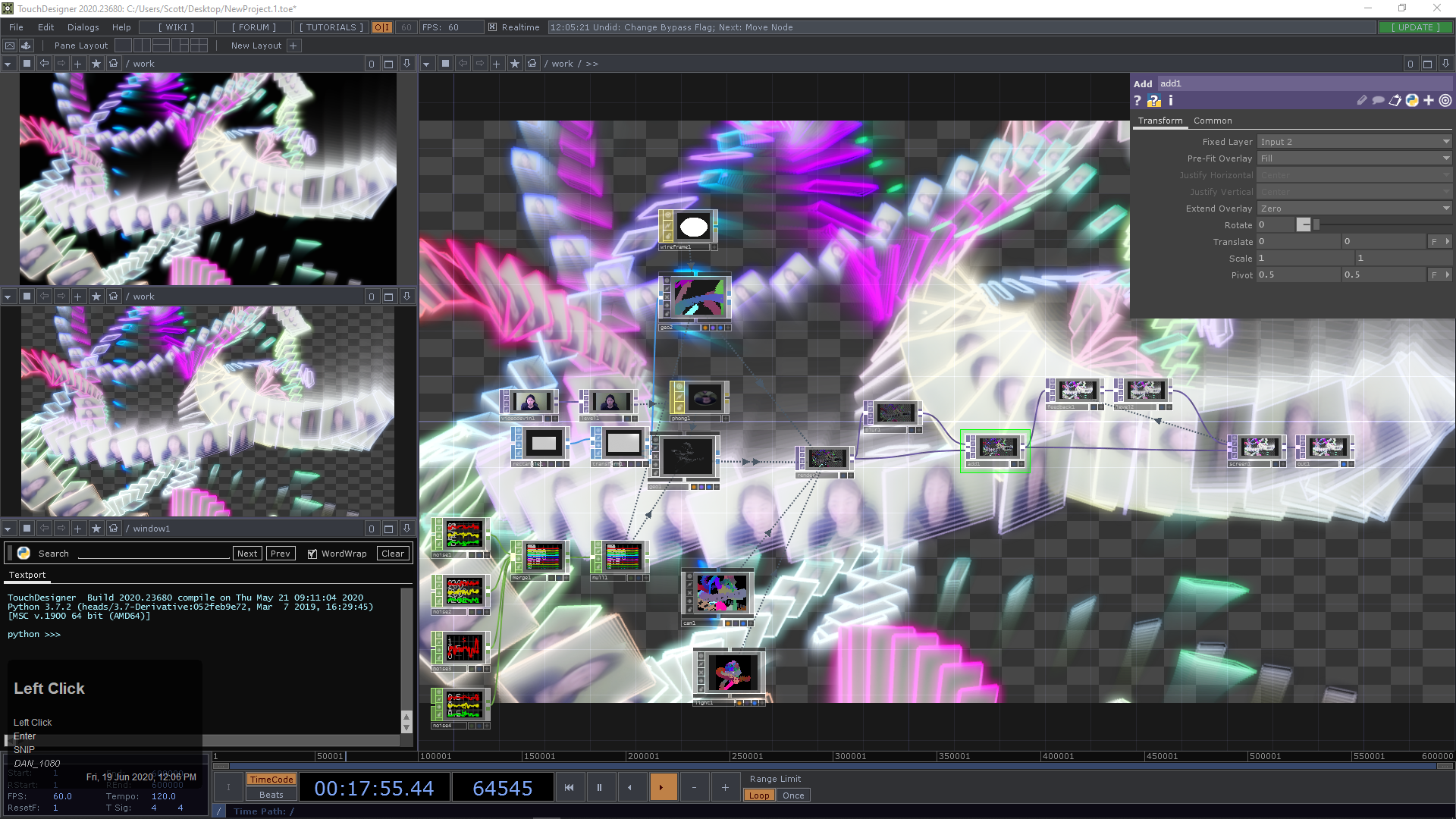
Task: Click the Clear button in Textport
Action: click(x=393, y=554)
